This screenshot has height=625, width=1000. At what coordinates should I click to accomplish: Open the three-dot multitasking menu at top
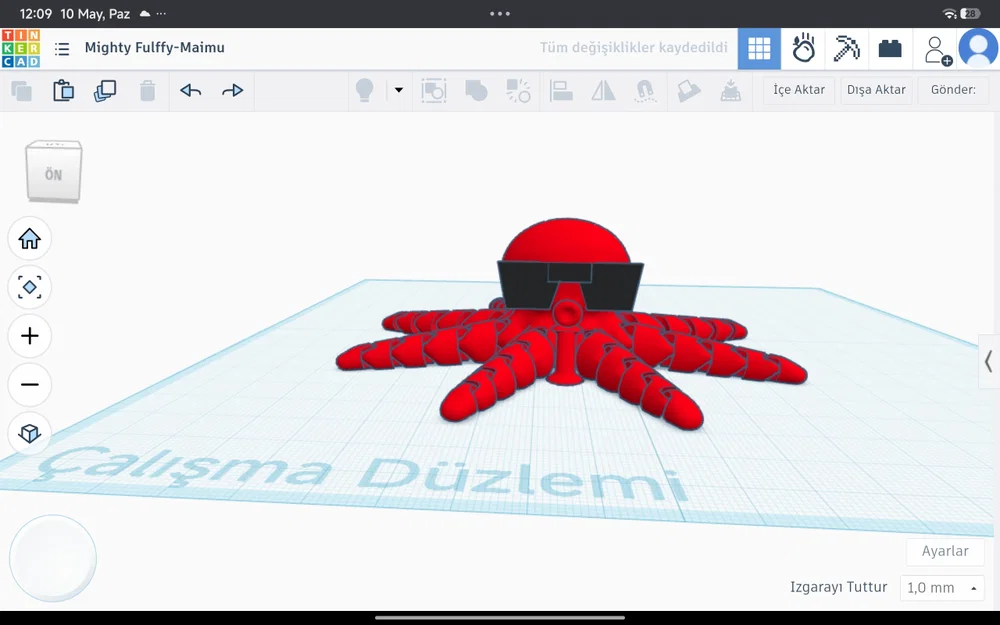pos(499,13)
